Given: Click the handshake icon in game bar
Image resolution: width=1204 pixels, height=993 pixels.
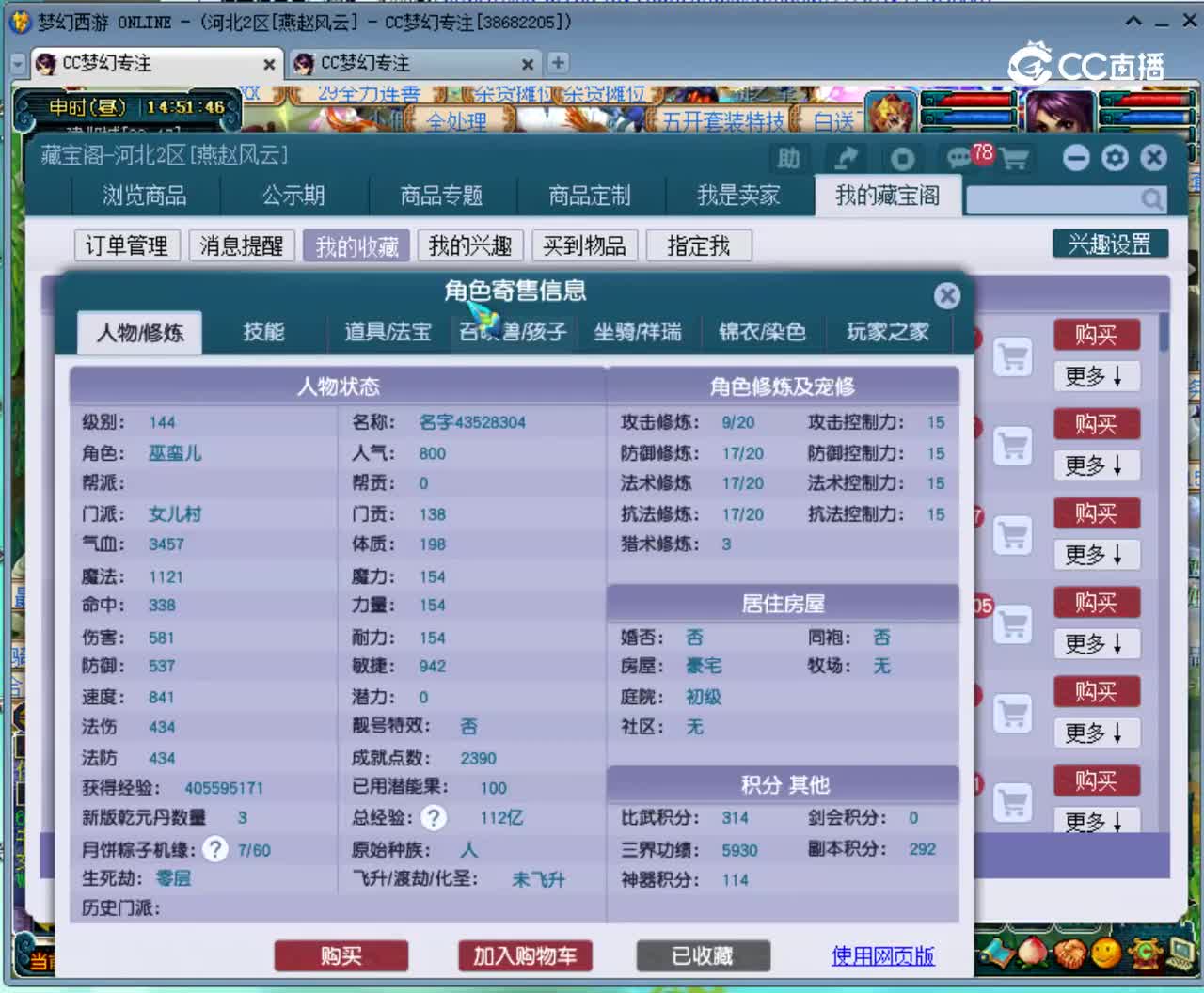Looking at the screenshot, I should [x=1069, y=954].
